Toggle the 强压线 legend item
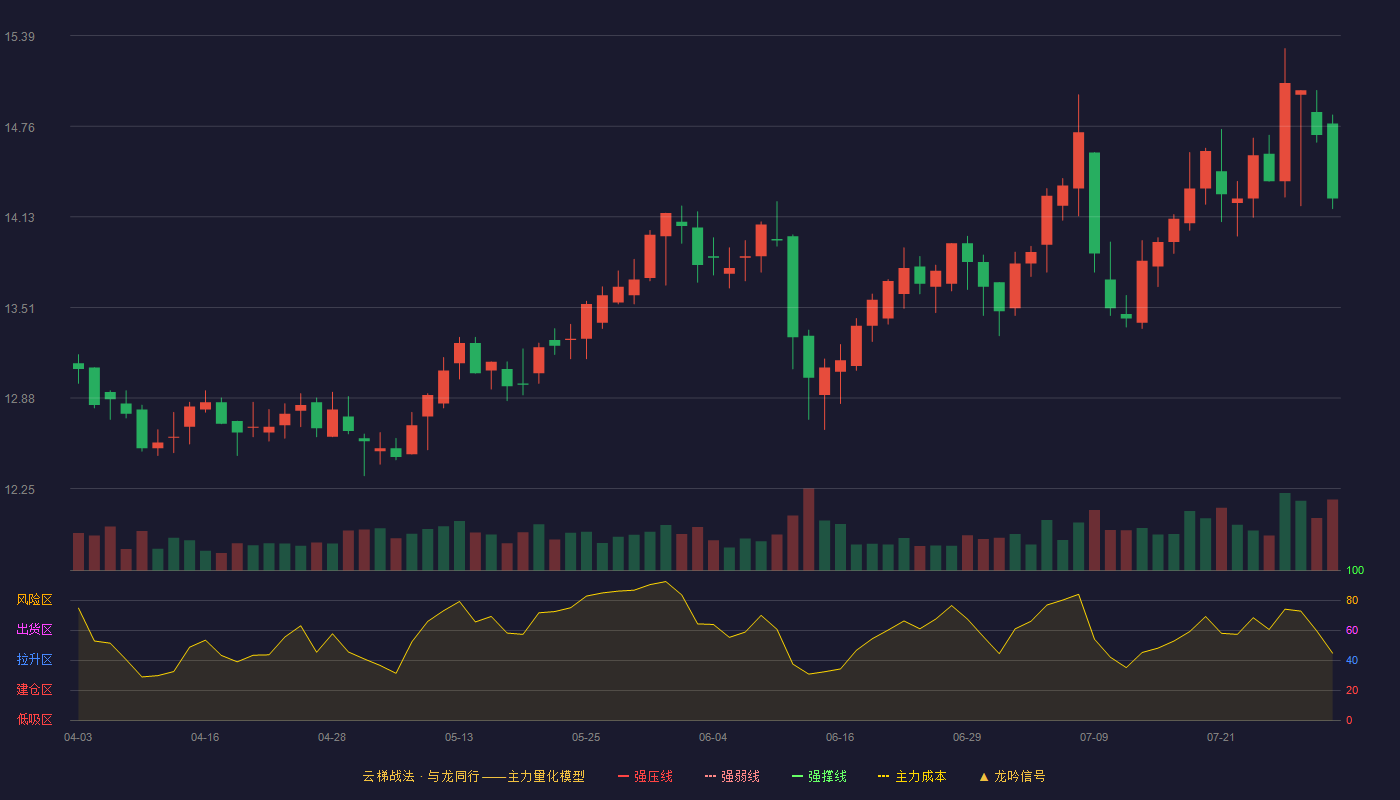 click(x=645, y=776)
